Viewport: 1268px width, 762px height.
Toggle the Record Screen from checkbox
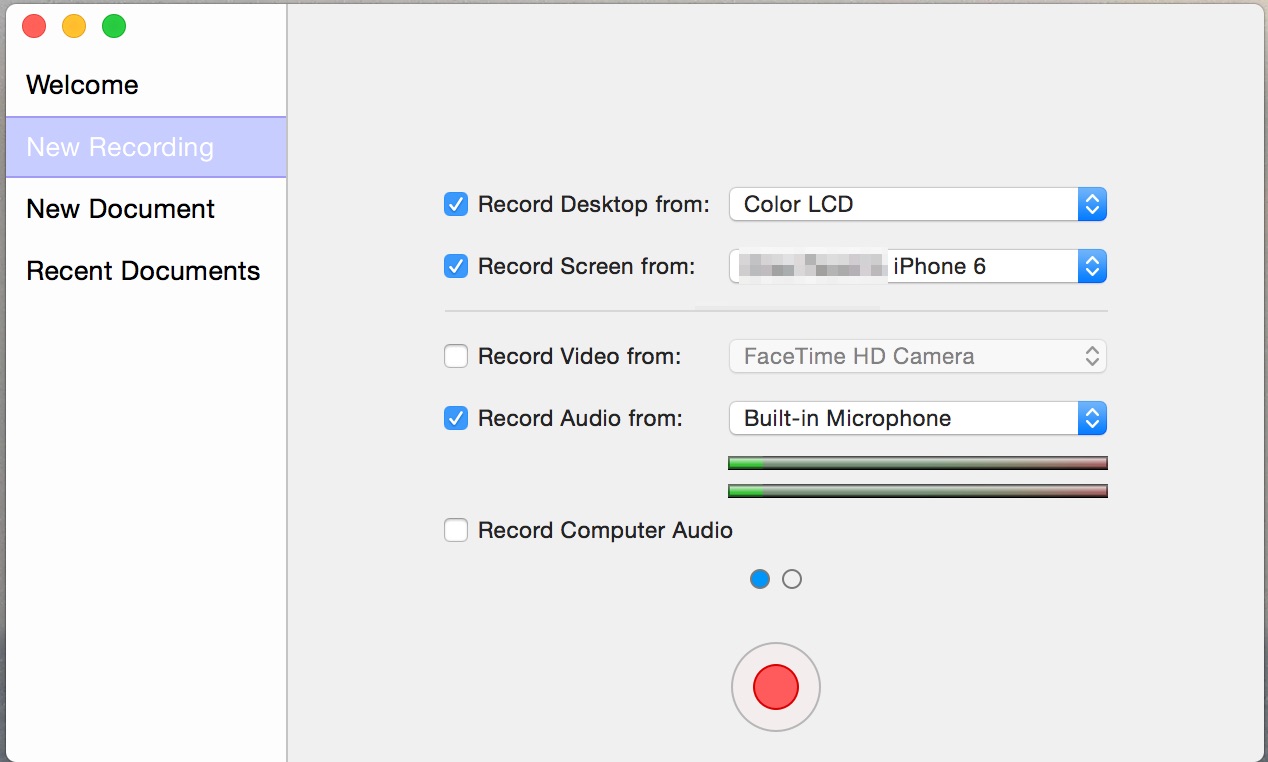456,267
